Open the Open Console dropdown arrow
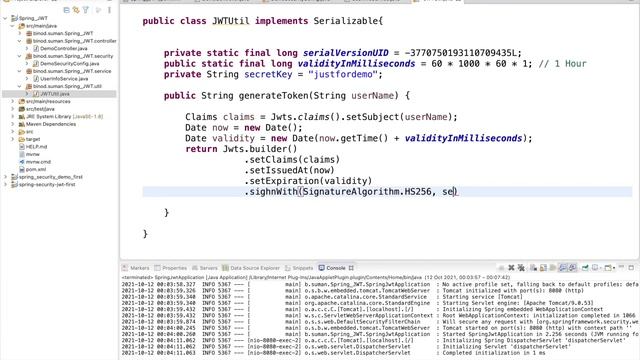Image resolution: width=640 pixels, height=360 pixels. [613, 268]
